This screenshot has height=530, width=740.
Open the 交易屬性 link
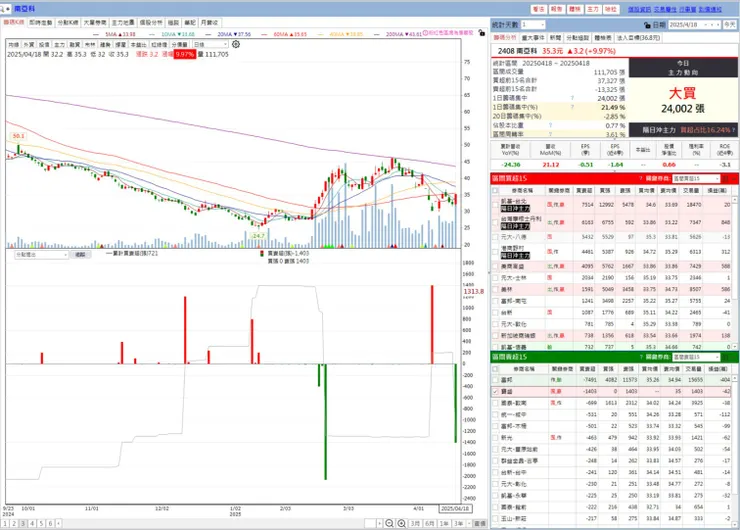pyautogui.click(x=665, y=9)
